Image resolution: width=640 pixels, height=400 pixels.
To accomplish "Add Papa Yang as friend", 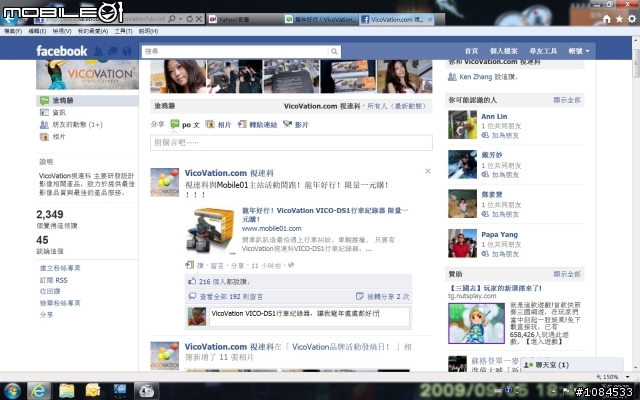I will point(505,254).
